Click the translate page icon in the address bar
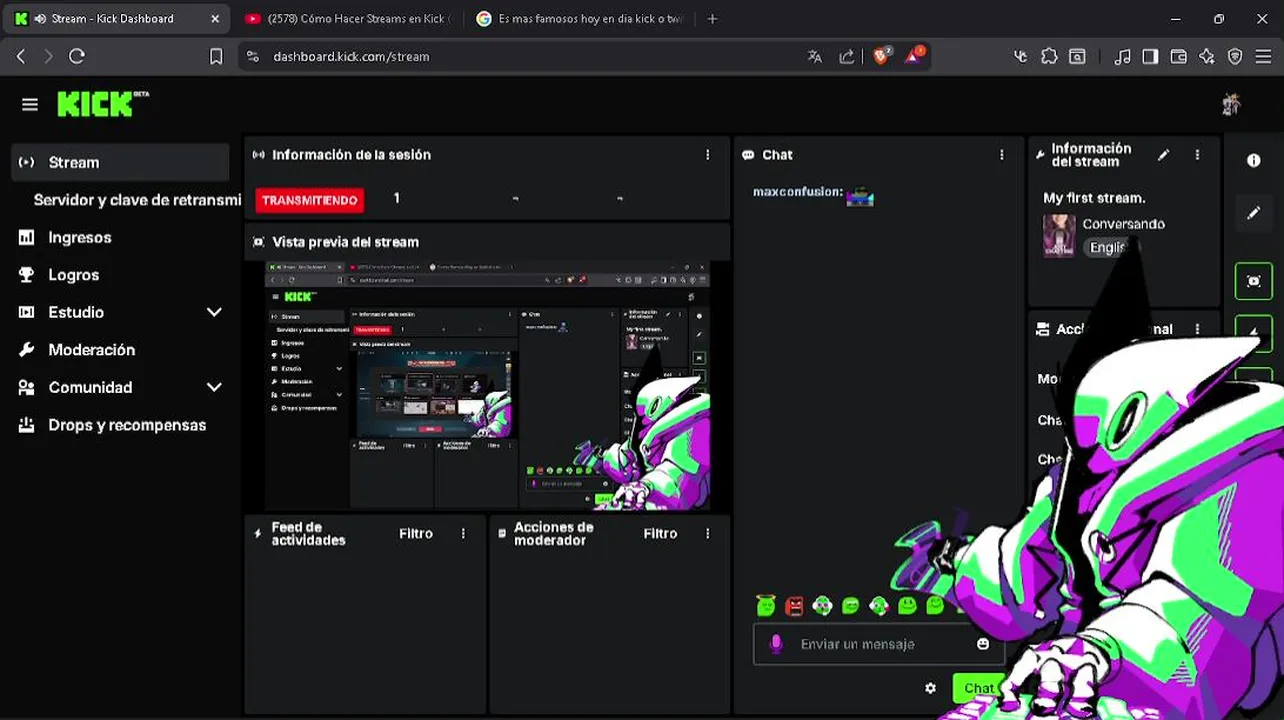This screenshot has width=1284, height=720. [815, 57]
